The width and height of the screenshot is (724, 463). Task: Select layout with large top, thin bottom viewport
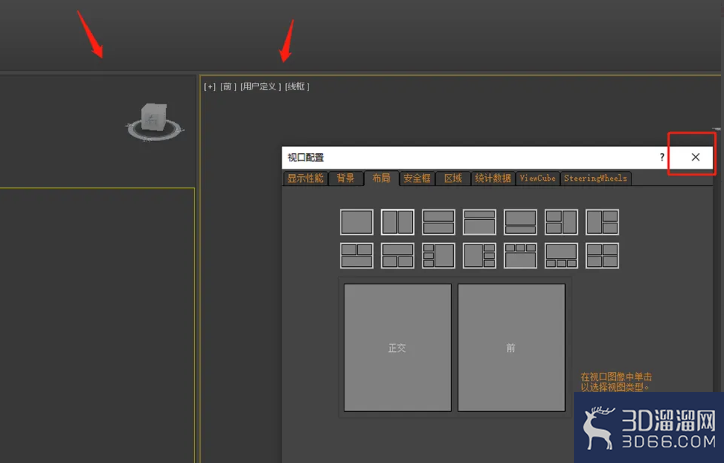pos(520,222)
